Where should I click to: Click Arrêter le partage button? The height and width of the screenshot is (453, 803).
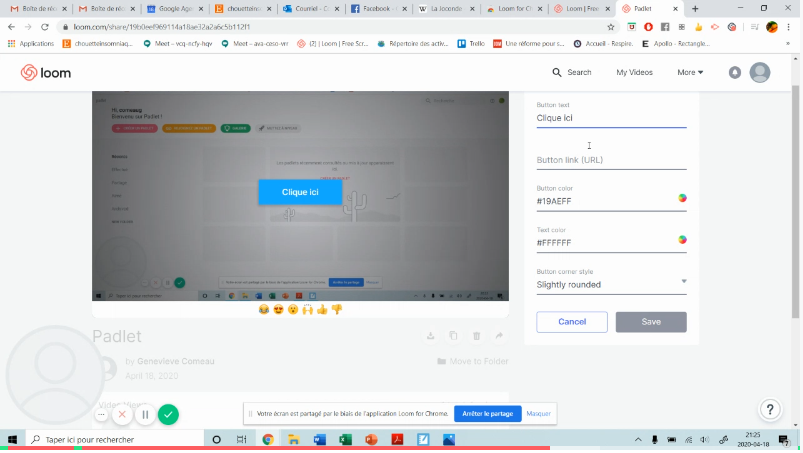[x=487, y=413]
